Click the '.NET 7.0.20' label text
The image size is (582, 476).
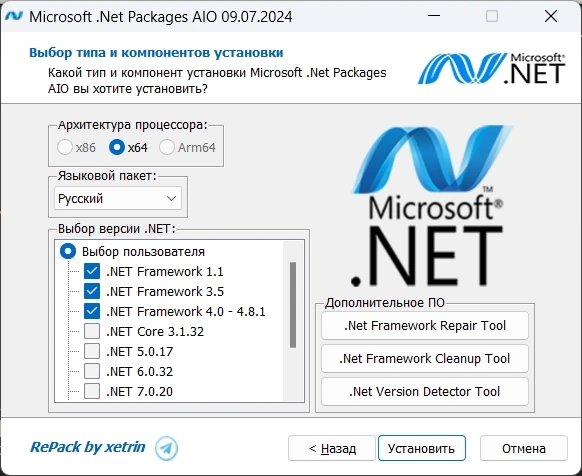click(140, 392)
